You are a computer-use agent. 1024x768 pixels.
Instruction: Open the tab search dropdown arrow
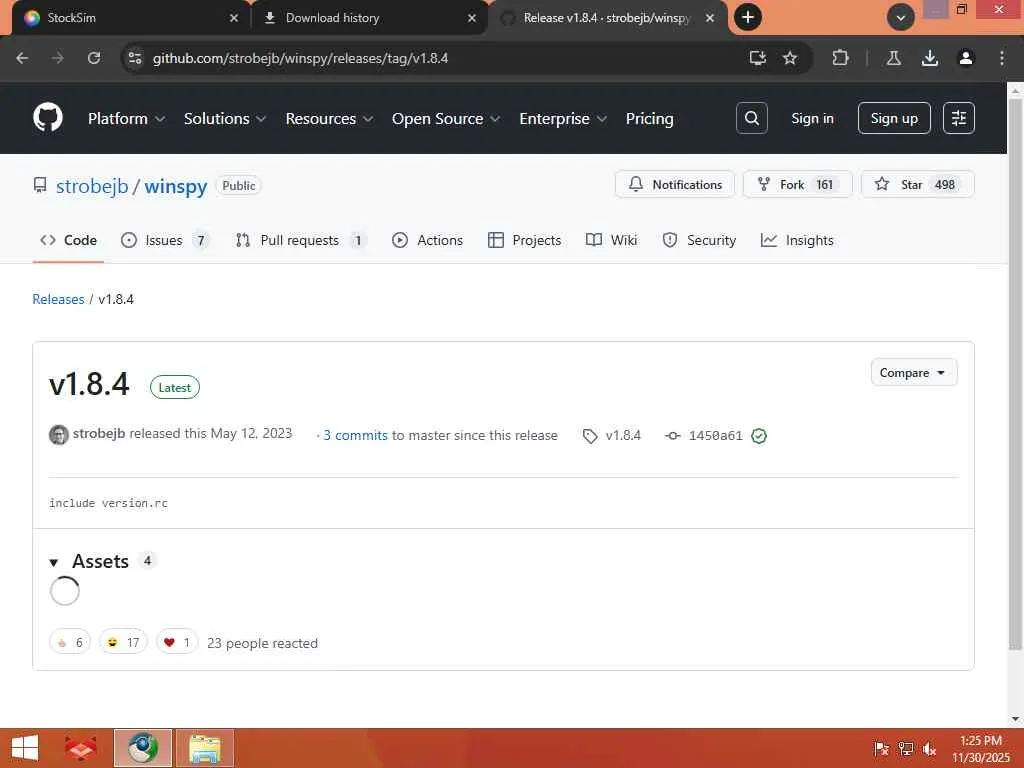tap(901, 17)
